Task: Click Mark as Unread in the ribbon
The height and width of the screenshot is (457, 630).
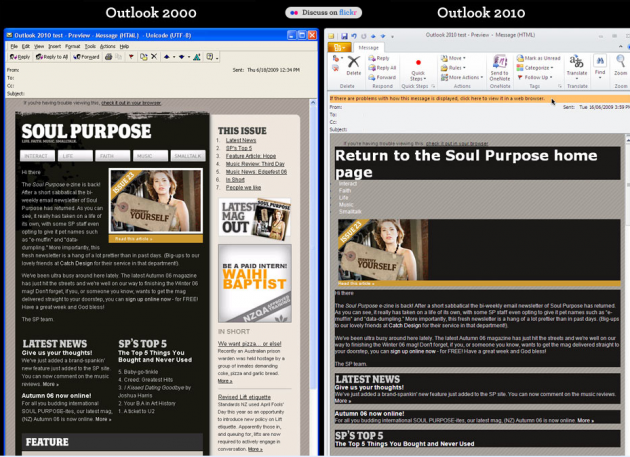Action: (538, 58)
